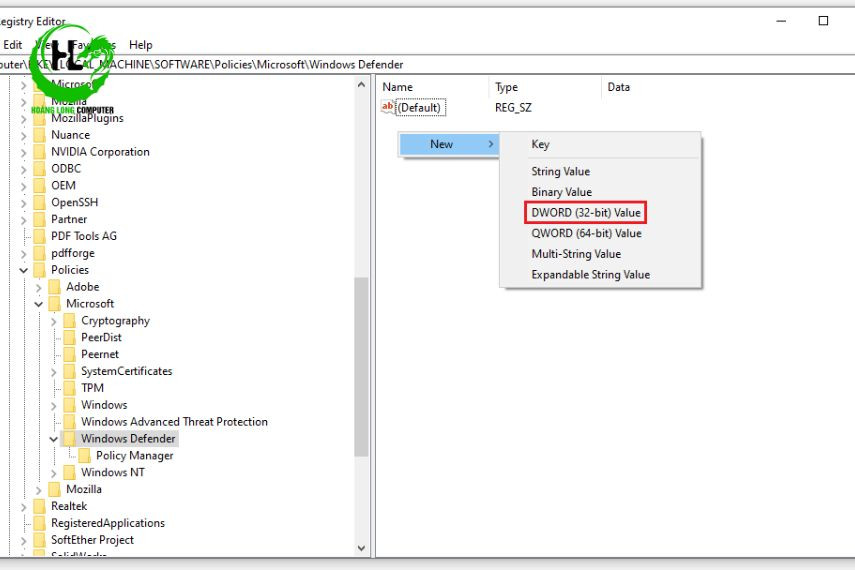Choose Multi-String Value option
The height and width of the screenshot is (570, 855).
point(576,254)
